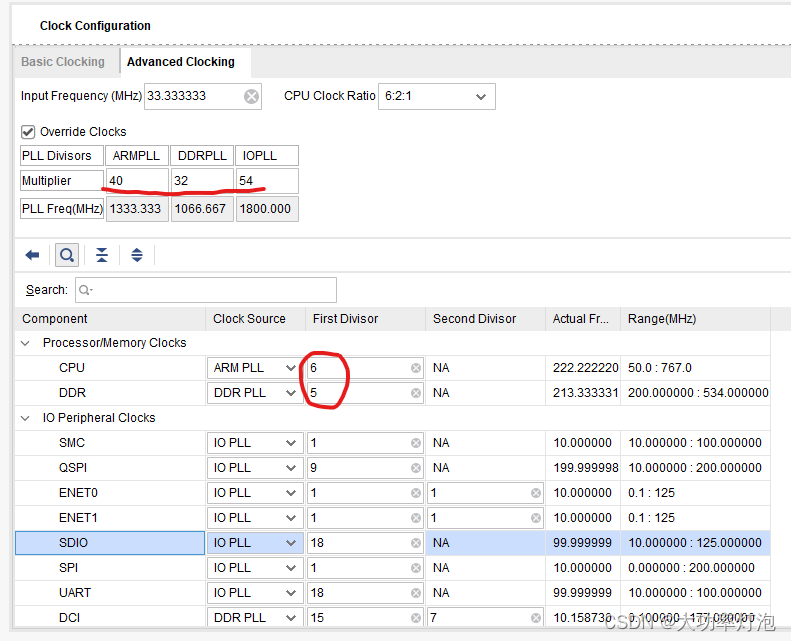Open the DDR clock source dropdown
Screen dimensions: 791x641
pyautogui.click(x=255, y=393)
